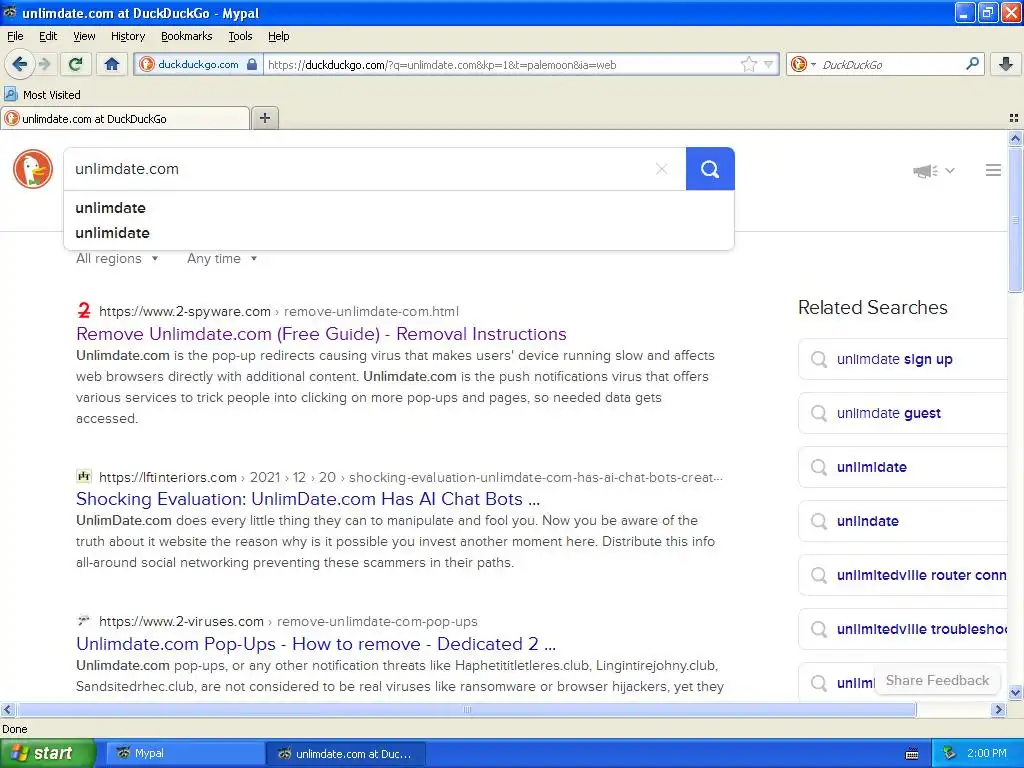1024x768 pixels.
Task: Click the lftinteriors favicon icon
Action: tap(84, 476)
